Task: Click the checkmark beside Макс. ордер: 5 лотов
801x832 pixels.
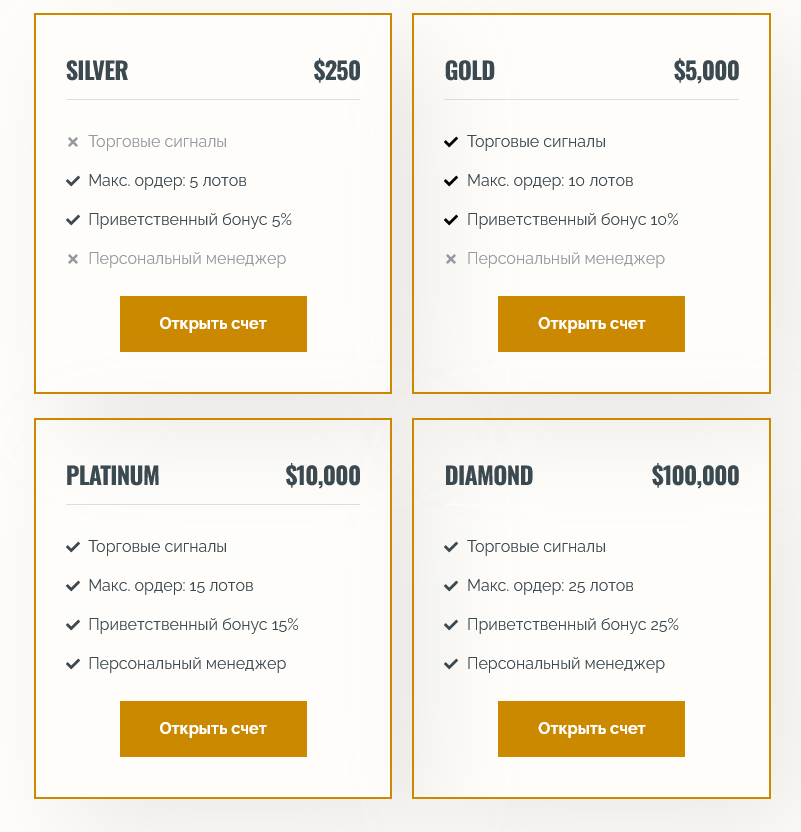Action: [71, 181]
